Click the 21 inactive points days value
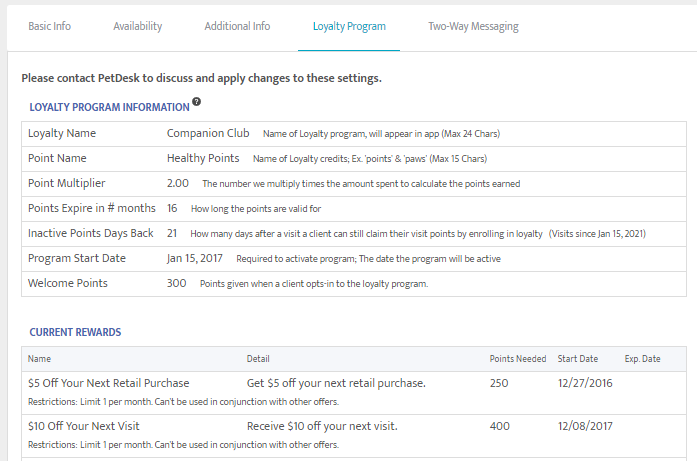697x461 pixels. [172, 233]
